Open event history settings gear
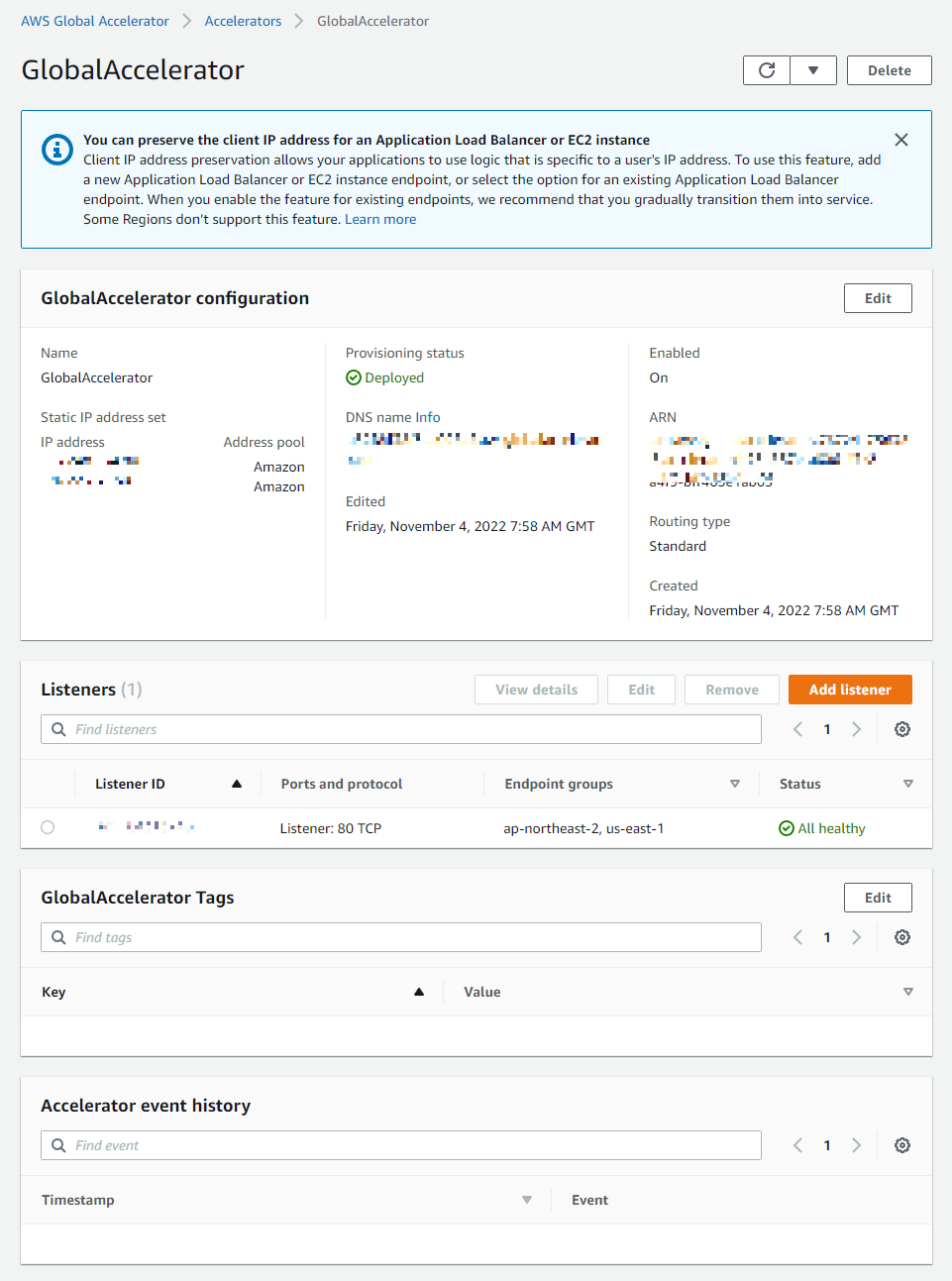The image size is (952, 1281). tap(902, 1145)
